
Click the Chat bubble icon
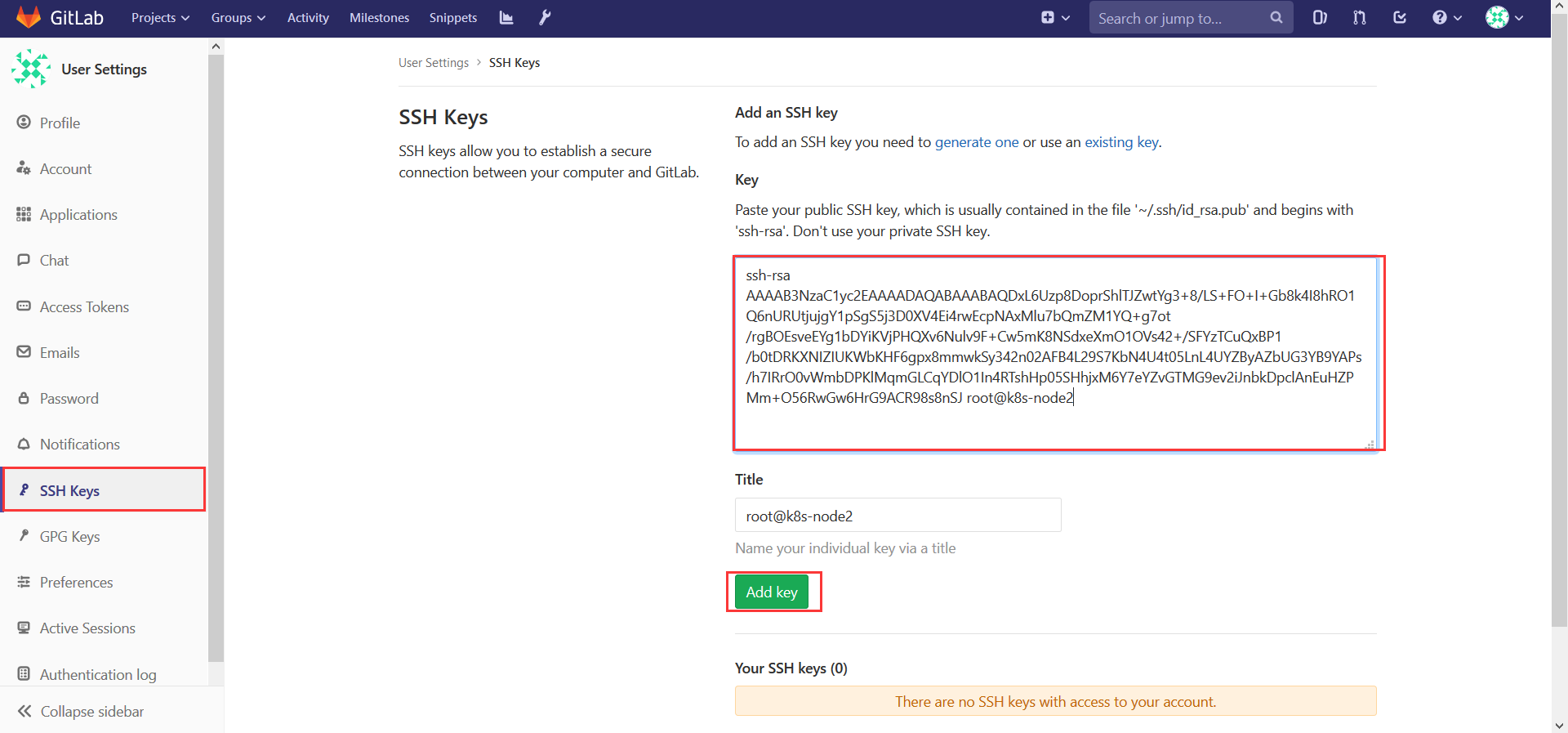24,260
